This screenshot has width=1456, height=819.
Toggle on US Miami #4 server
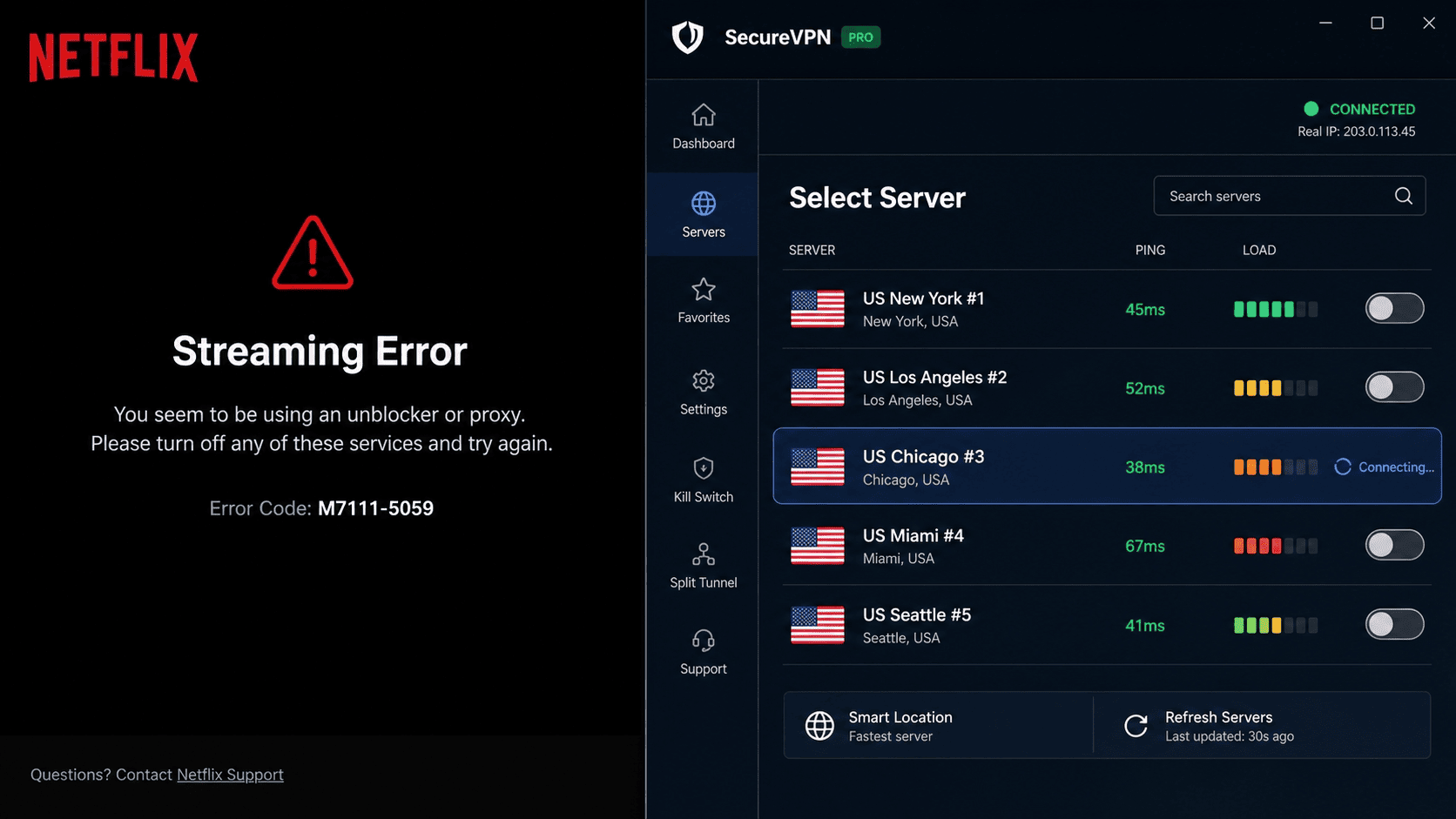(x=1394, y=545)
